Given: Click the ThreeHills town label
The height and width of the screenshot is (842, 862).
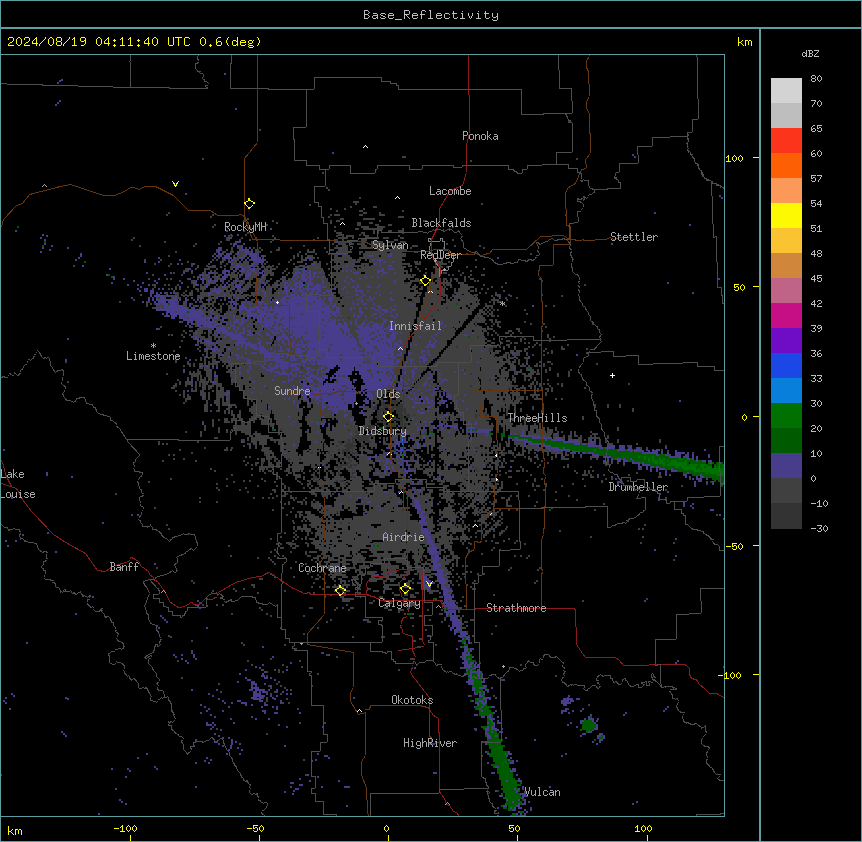Looking at the screenshot, I should click(538, 418).
